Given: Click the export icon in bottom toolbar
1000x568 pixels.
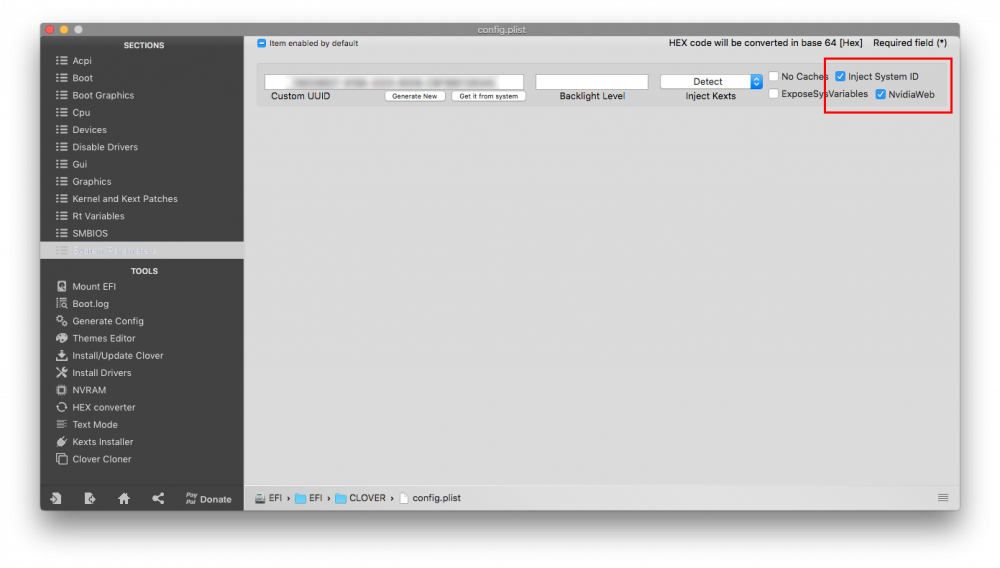Looking at the screenshot, I should 90,499.
